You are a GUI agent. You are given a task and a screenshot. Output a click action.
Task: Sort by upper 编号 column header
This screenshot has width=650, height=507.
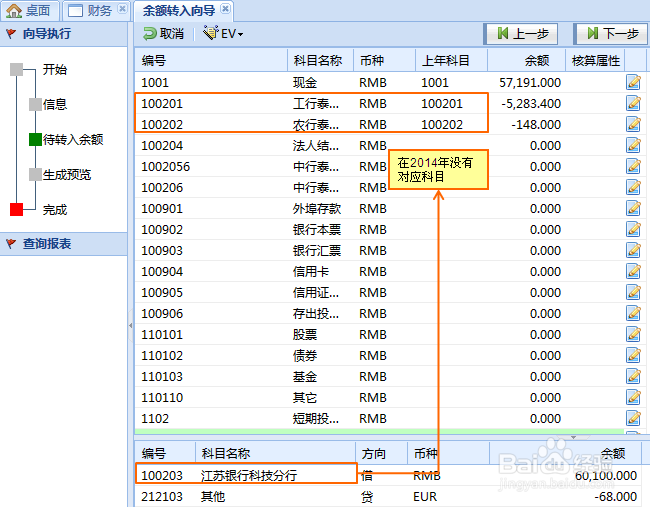211,61
